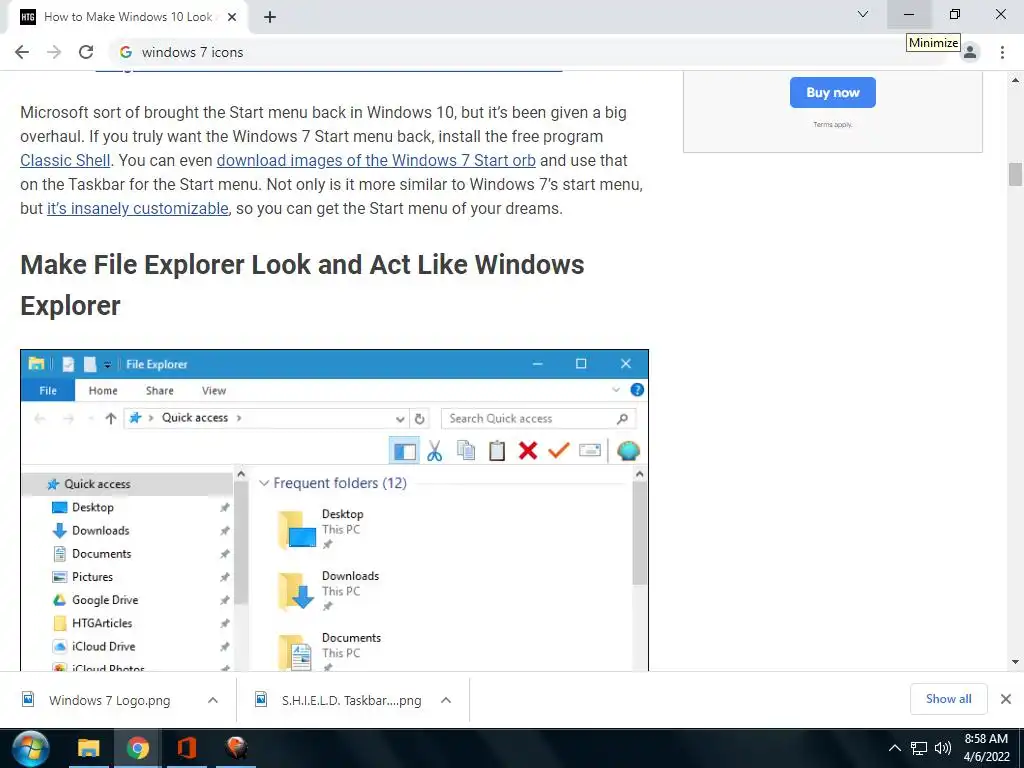The width and height of the screenshot is (1024, 768).
Task: Select the How to Make Windows 10 tab
Action: 127,17
